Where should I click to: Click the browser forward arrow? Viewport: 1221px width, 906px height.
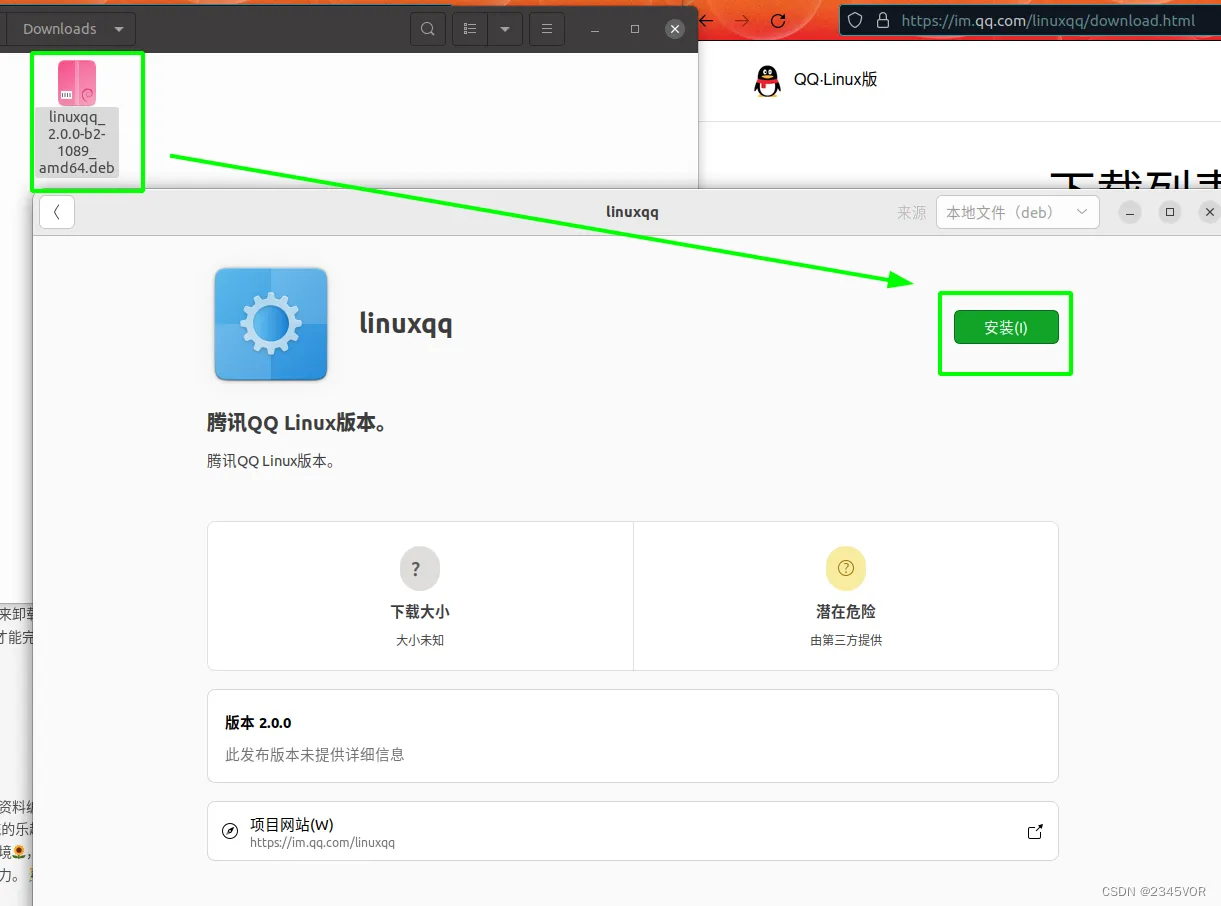tap(741, 21)
